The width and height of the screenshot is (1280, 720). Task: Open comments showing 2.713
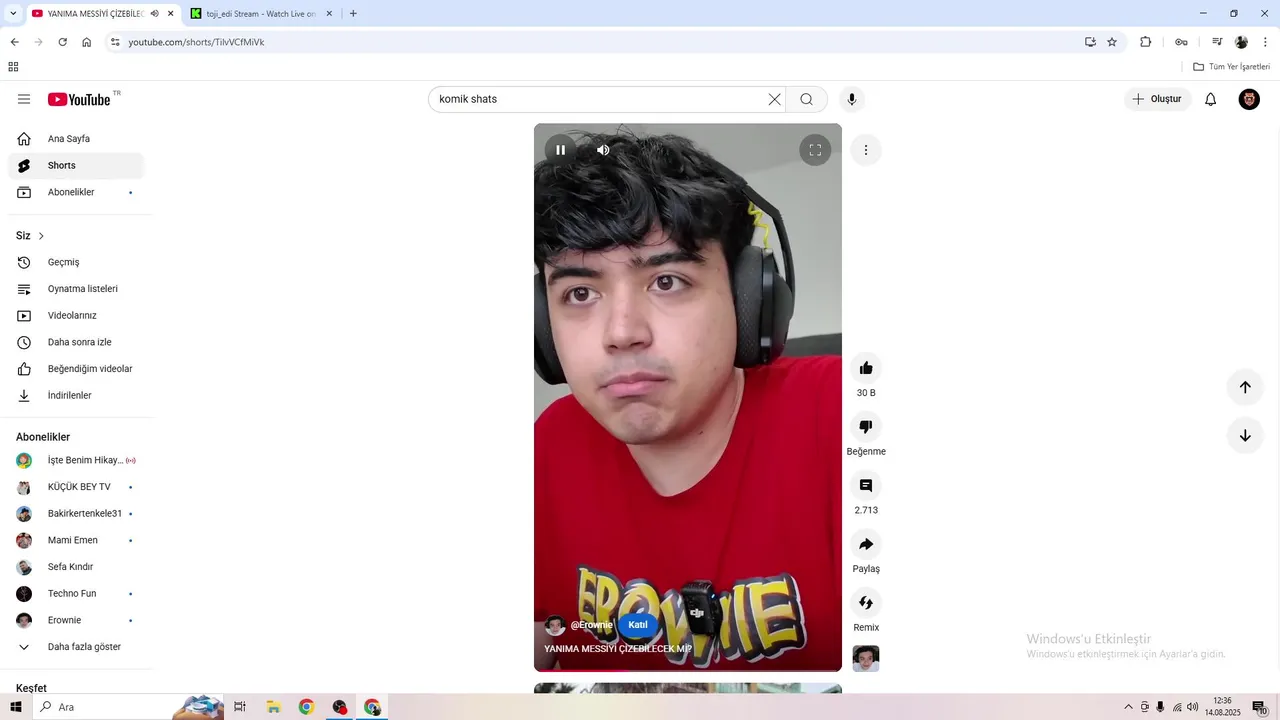(x=866, y=486)
